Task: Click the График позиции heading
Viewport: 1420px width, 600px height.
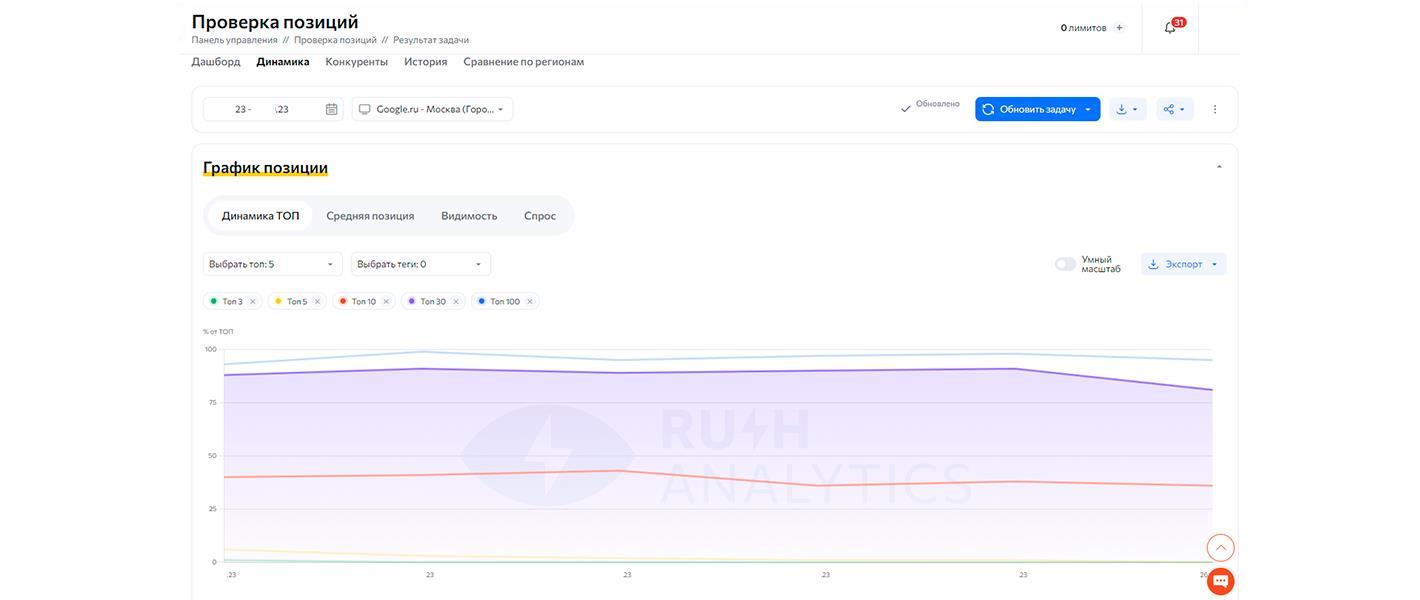Action: click(x=265, y=168)
